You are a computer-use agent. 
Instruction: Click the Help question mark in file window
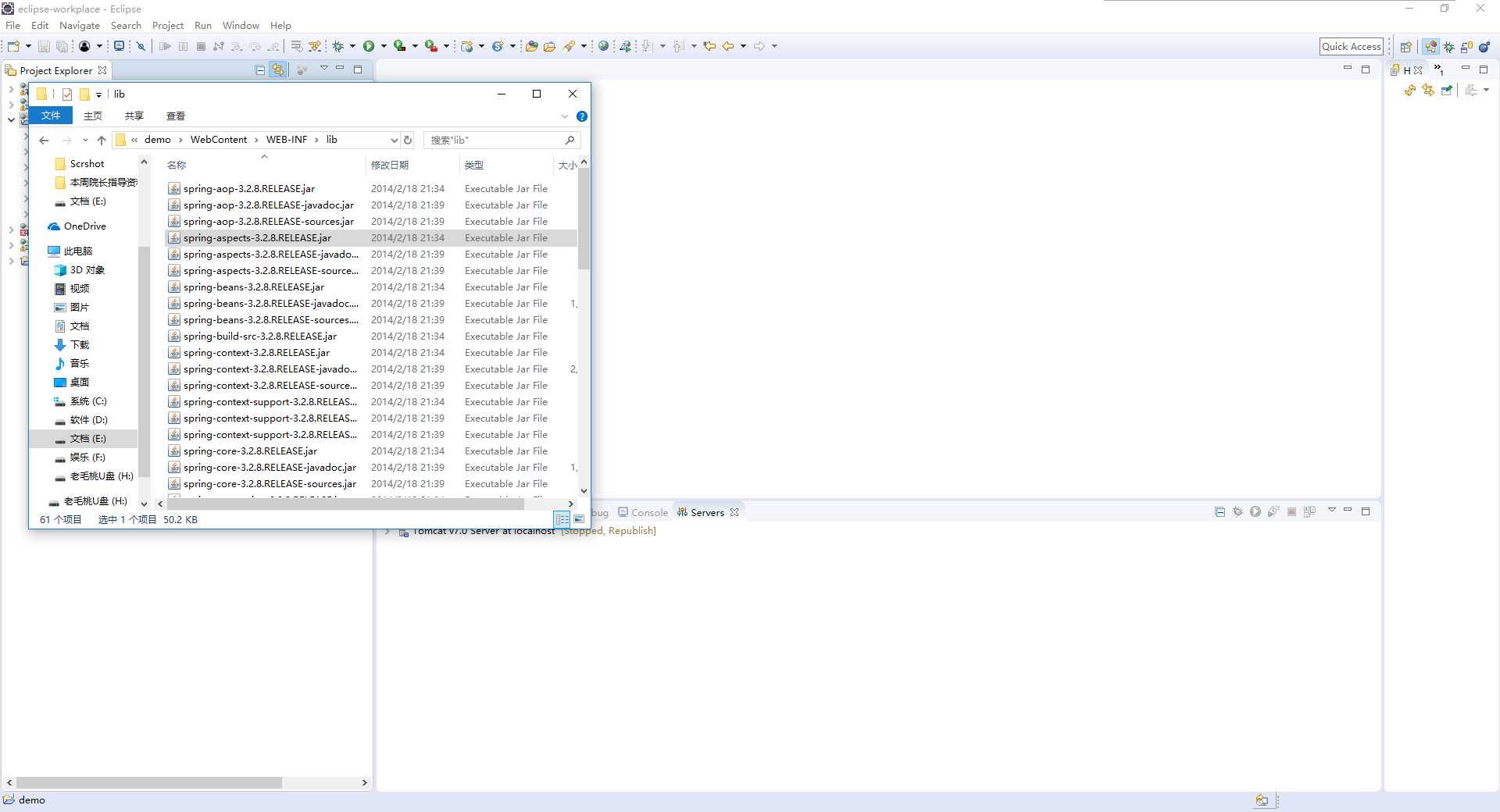[582, 116]
